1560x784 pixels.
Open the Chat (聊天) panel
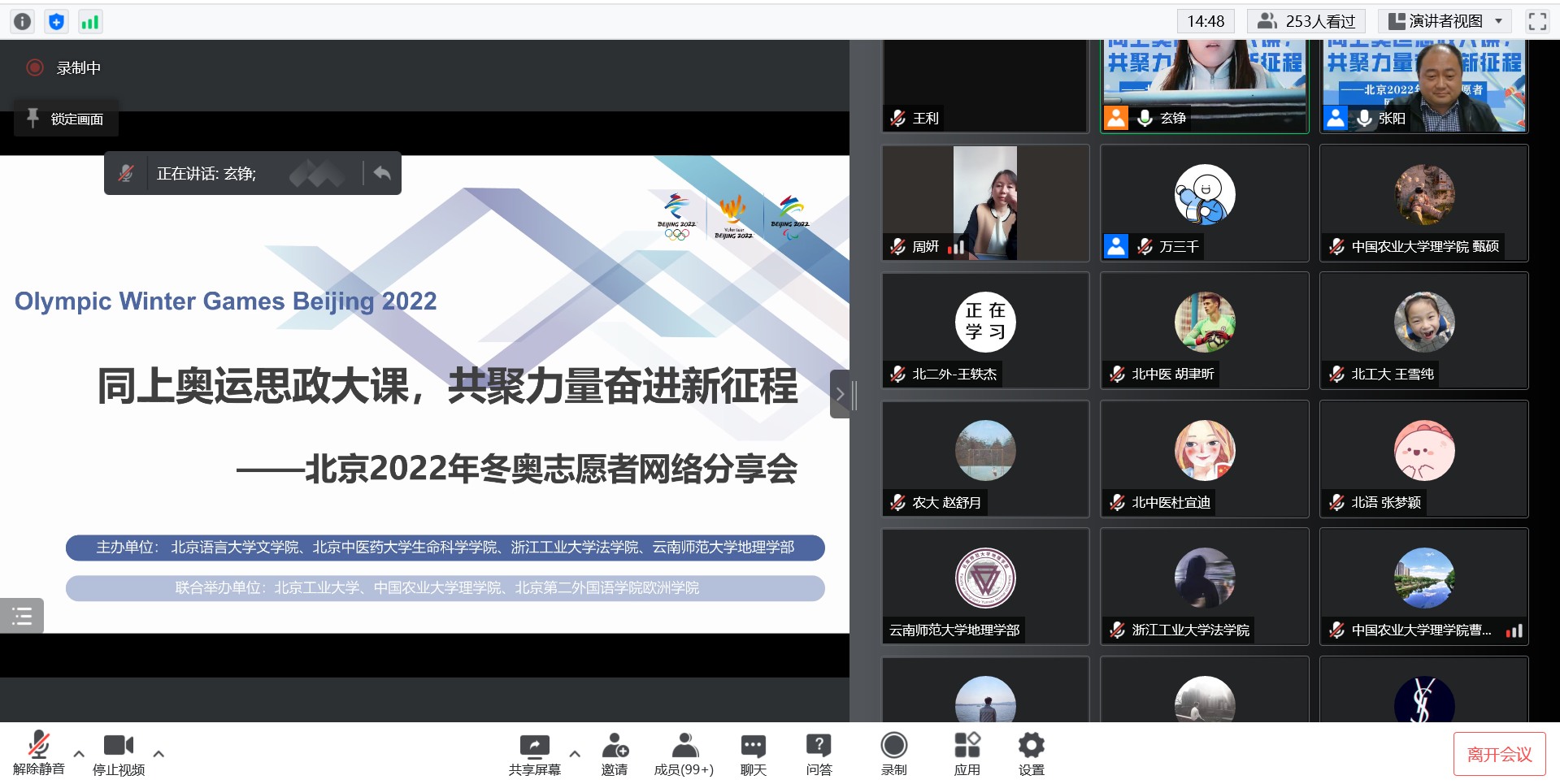(x=753, y=753)
